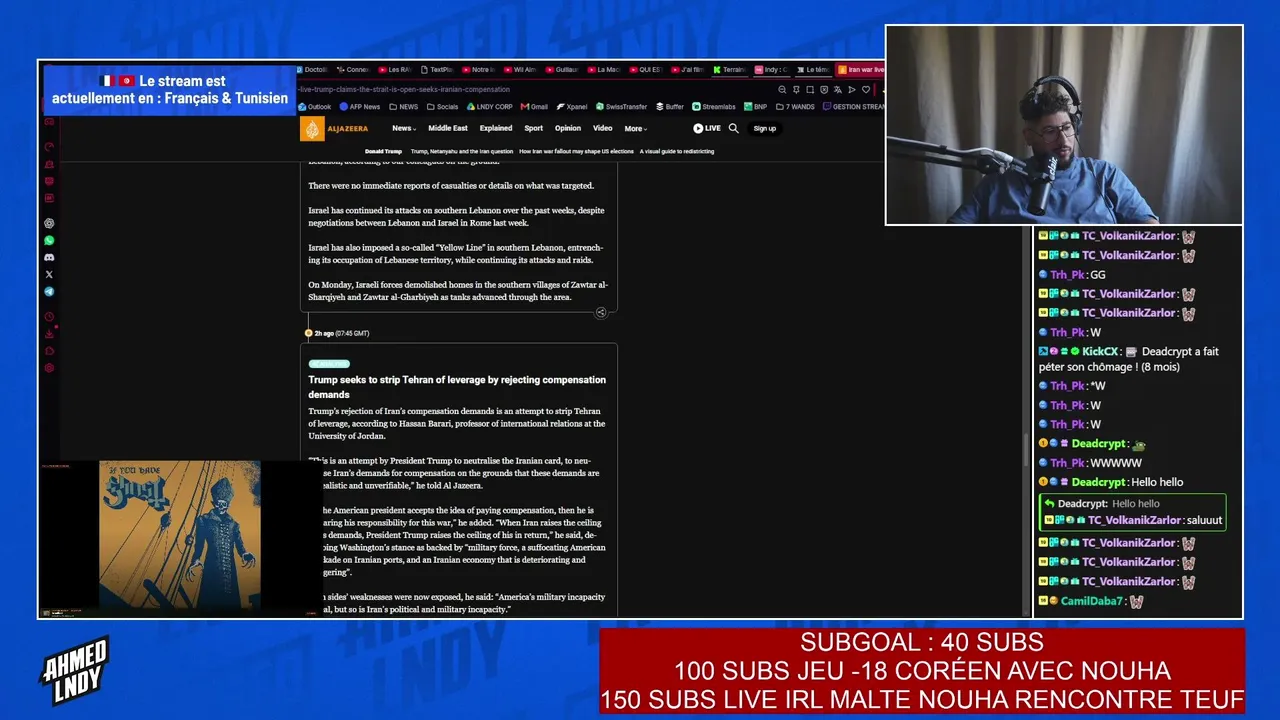Click the Ghost album cover thumbnail

[x=179, y=535]
